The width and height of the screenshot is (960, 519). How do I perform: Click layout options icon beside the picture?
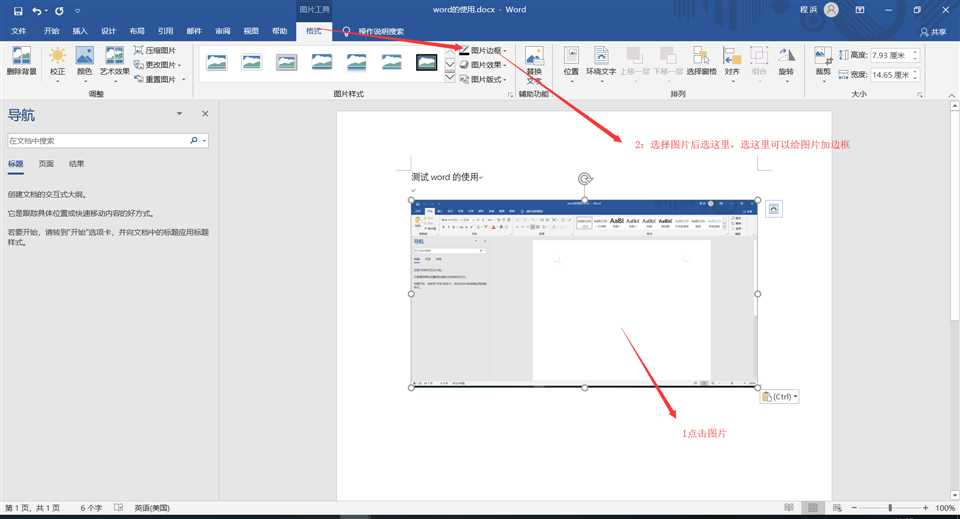point(774,209)
